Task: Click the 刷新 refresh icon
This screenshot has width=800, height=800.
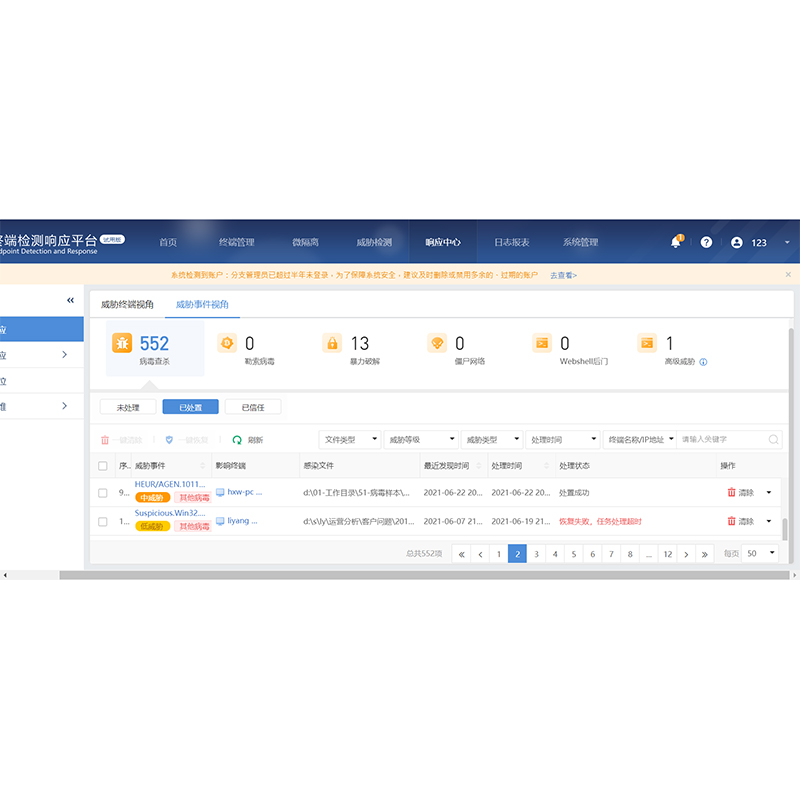Action: [237, 439]
